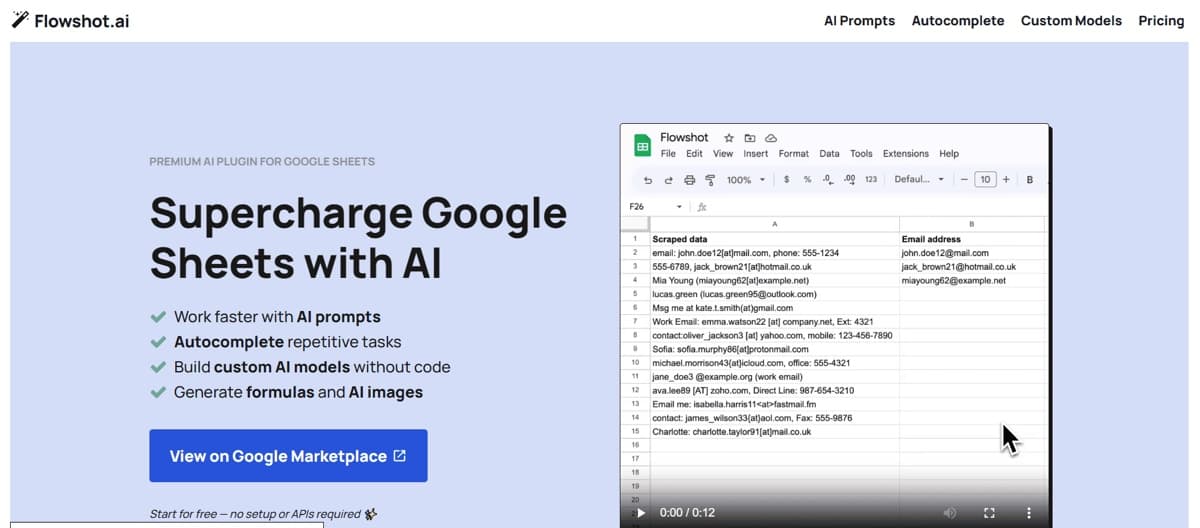Open the Extensions menu
This screenshot has width=1200, height=528.
(x=906, y=154)
